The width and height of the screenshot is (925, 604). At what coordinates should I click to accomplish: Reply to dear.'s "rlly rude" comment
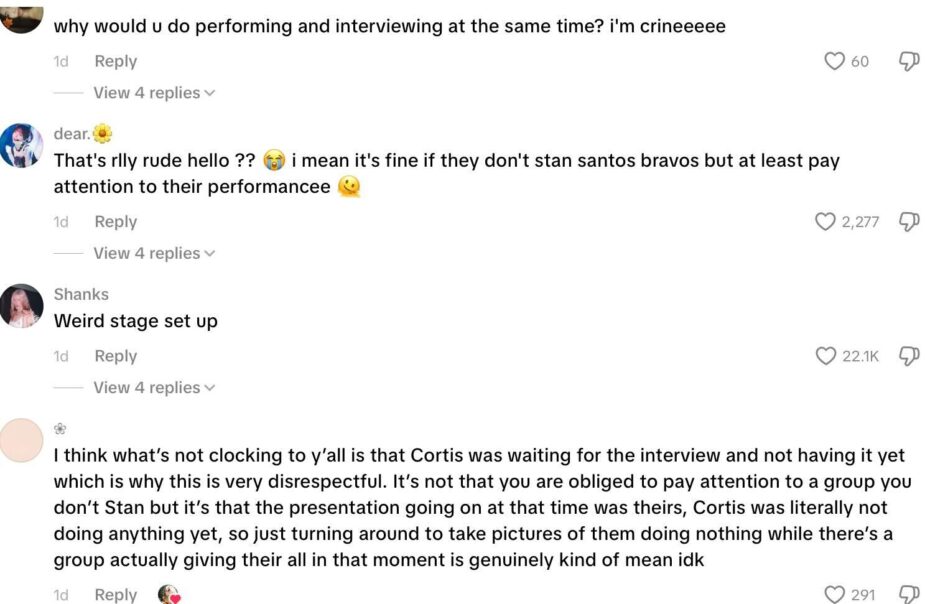tap(115, 222)
